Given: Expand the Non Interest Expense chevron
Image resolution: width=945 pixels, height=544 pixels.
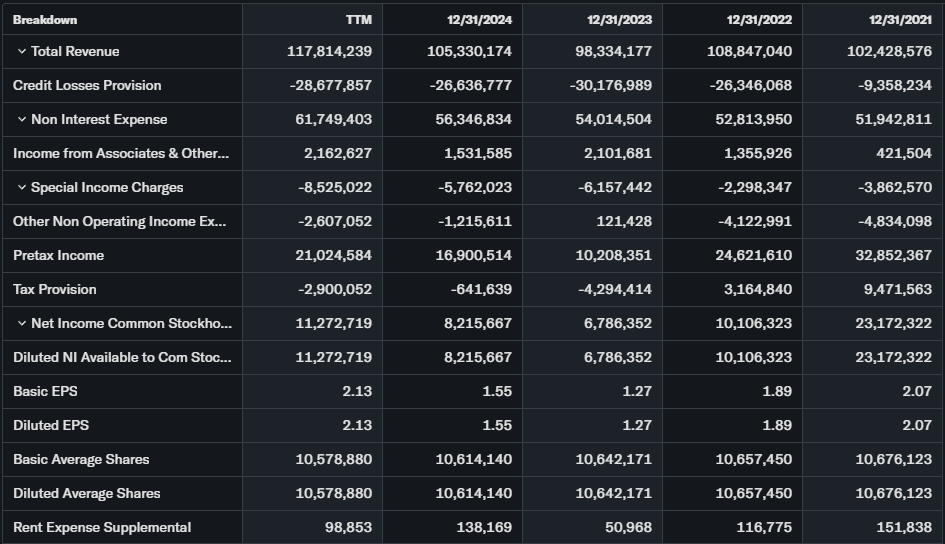Looking at the screenshot, I should point(21,120).
